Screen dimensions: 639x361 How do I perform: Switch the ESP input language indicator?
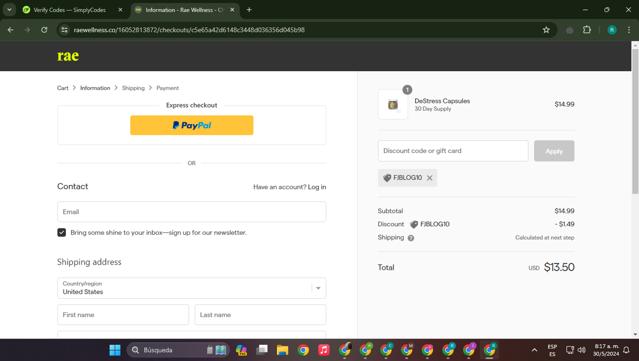[x=552, y=350]
